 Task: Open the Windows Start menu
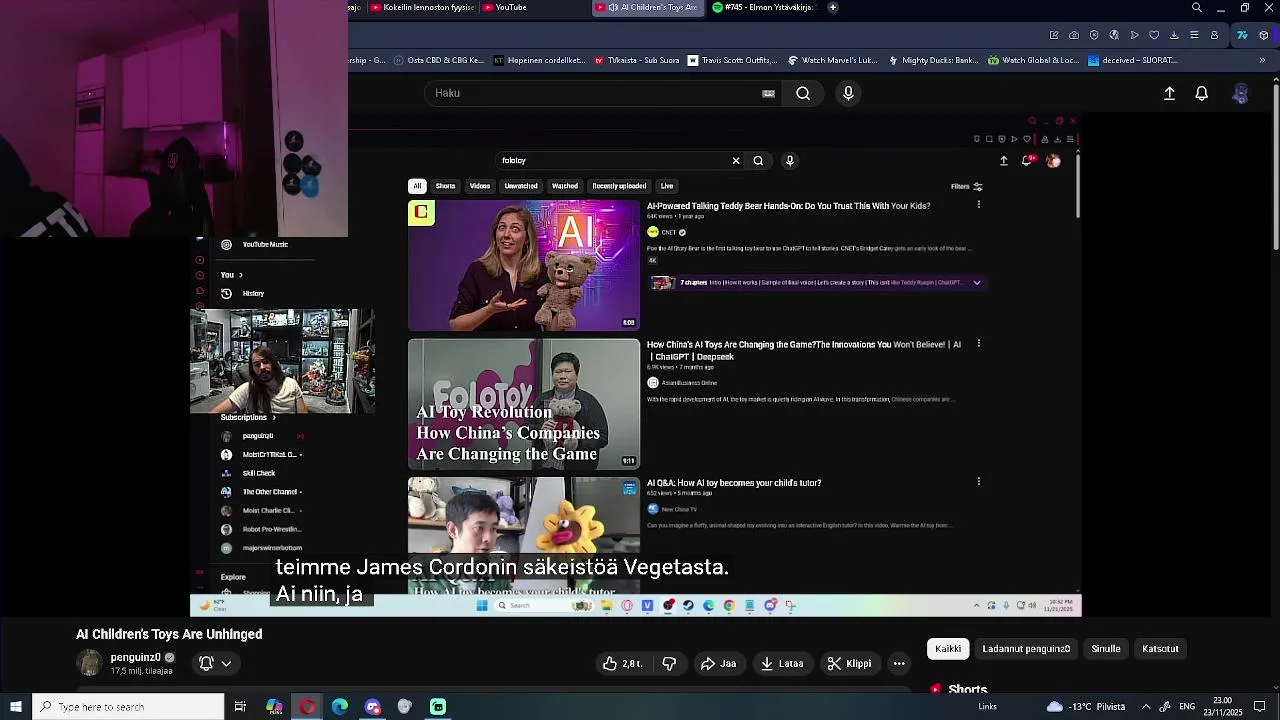(x=15, y=707)
